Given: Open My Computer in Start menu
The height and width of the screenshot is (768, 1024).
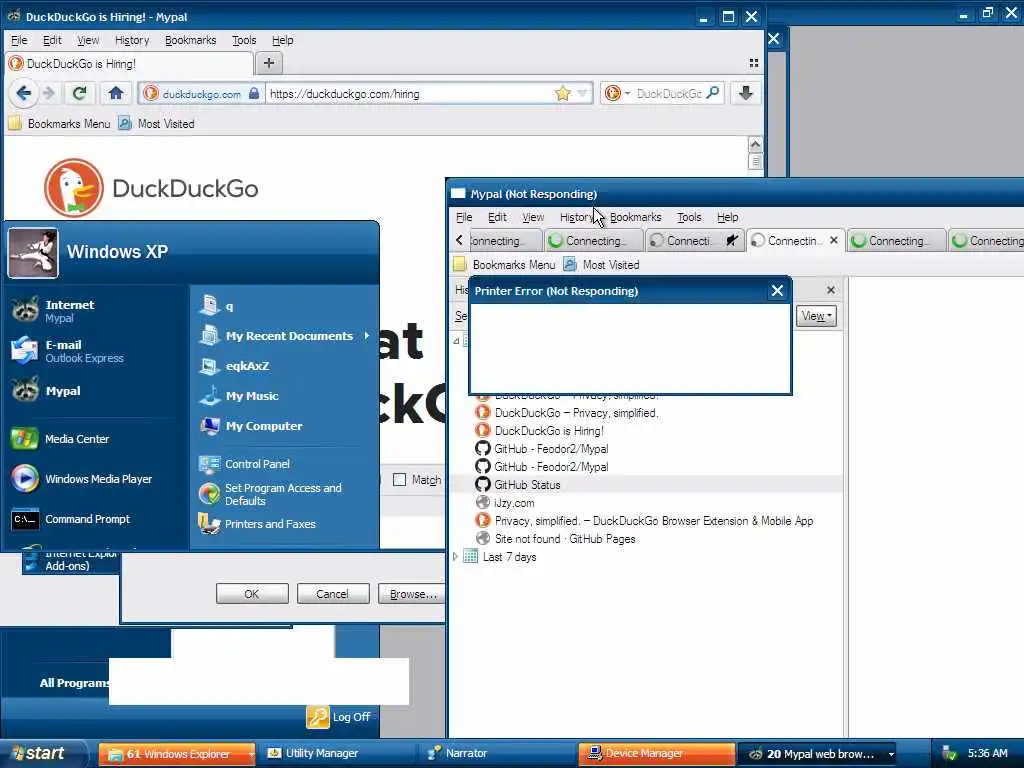Looking at the screenshot, I should (x=263, y=426).
